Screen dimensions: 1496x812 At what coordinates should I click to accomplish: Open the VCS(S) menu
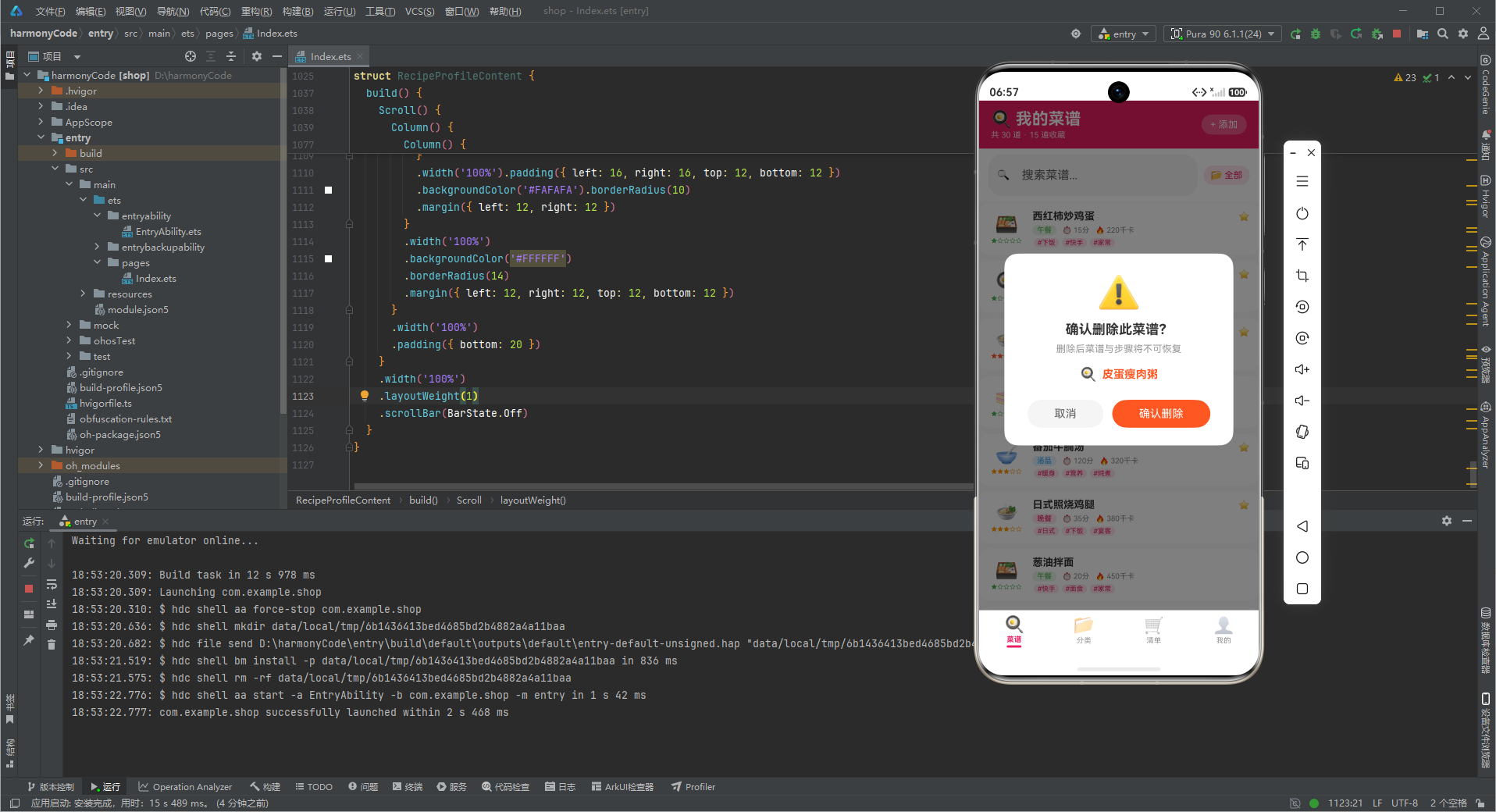coord(420,11)
